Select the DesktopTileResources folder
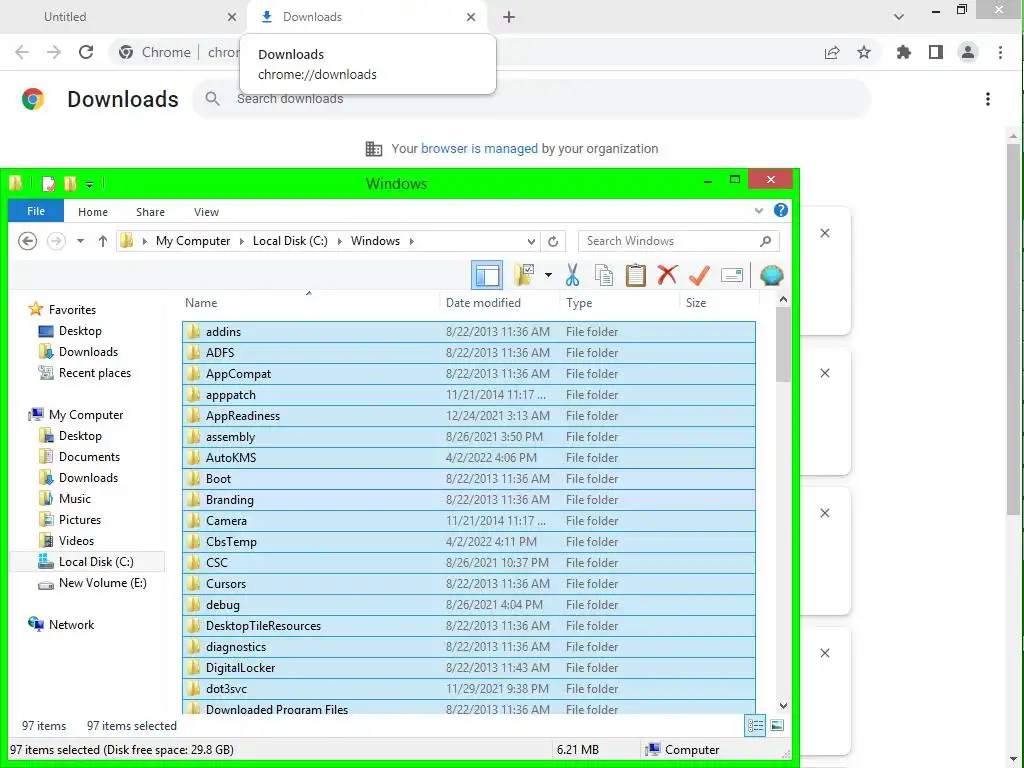The width and height of the screenshot is (1024, 768). click(469, 626)
